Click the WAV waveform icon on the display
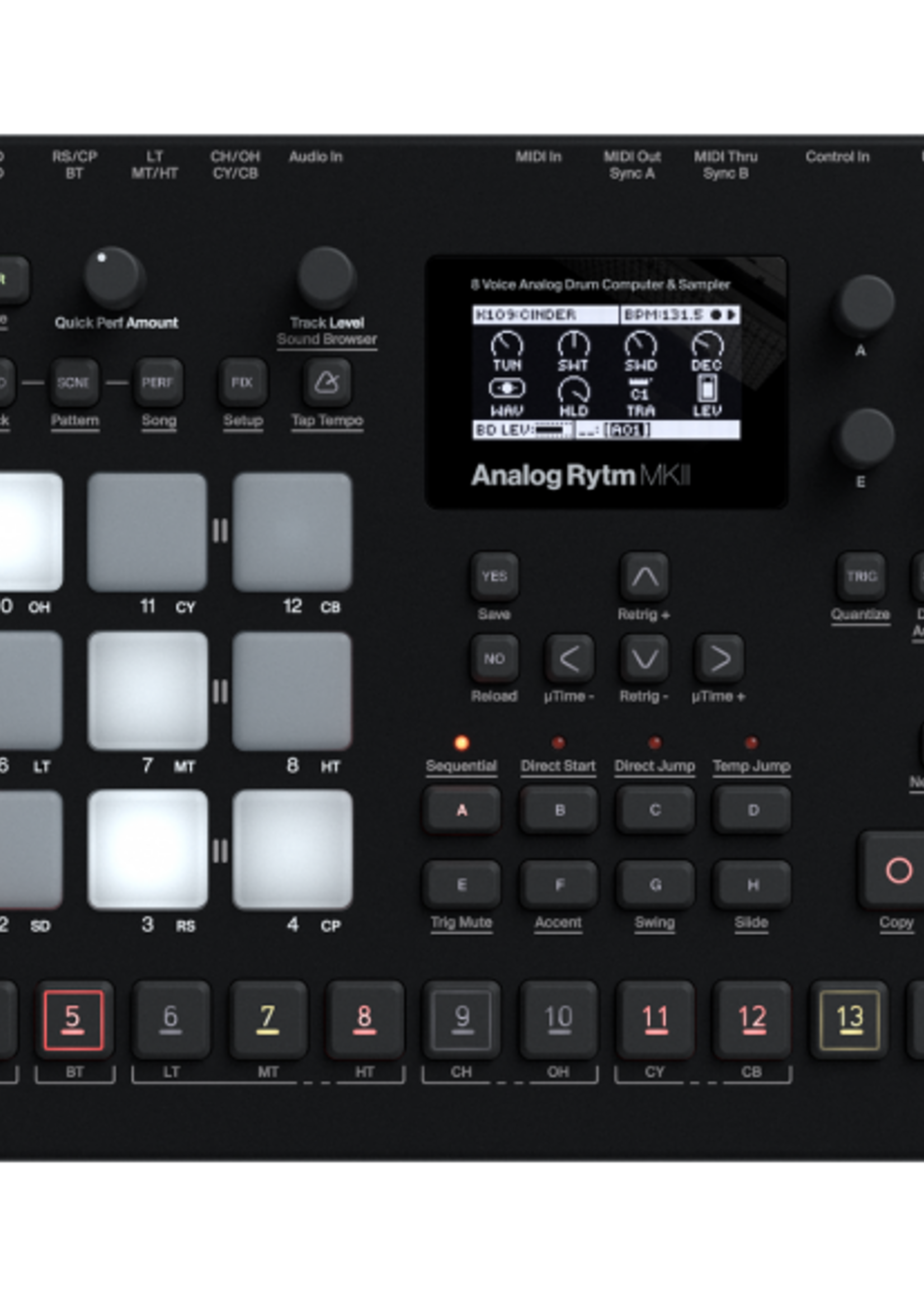This screenshot has height=1294, width=924. pos(506,389)
